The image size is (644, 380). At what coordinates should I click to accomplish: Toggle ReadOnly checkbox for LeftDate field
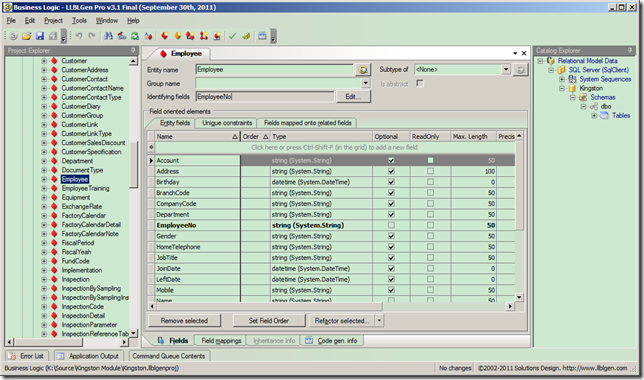coord(430,279)
